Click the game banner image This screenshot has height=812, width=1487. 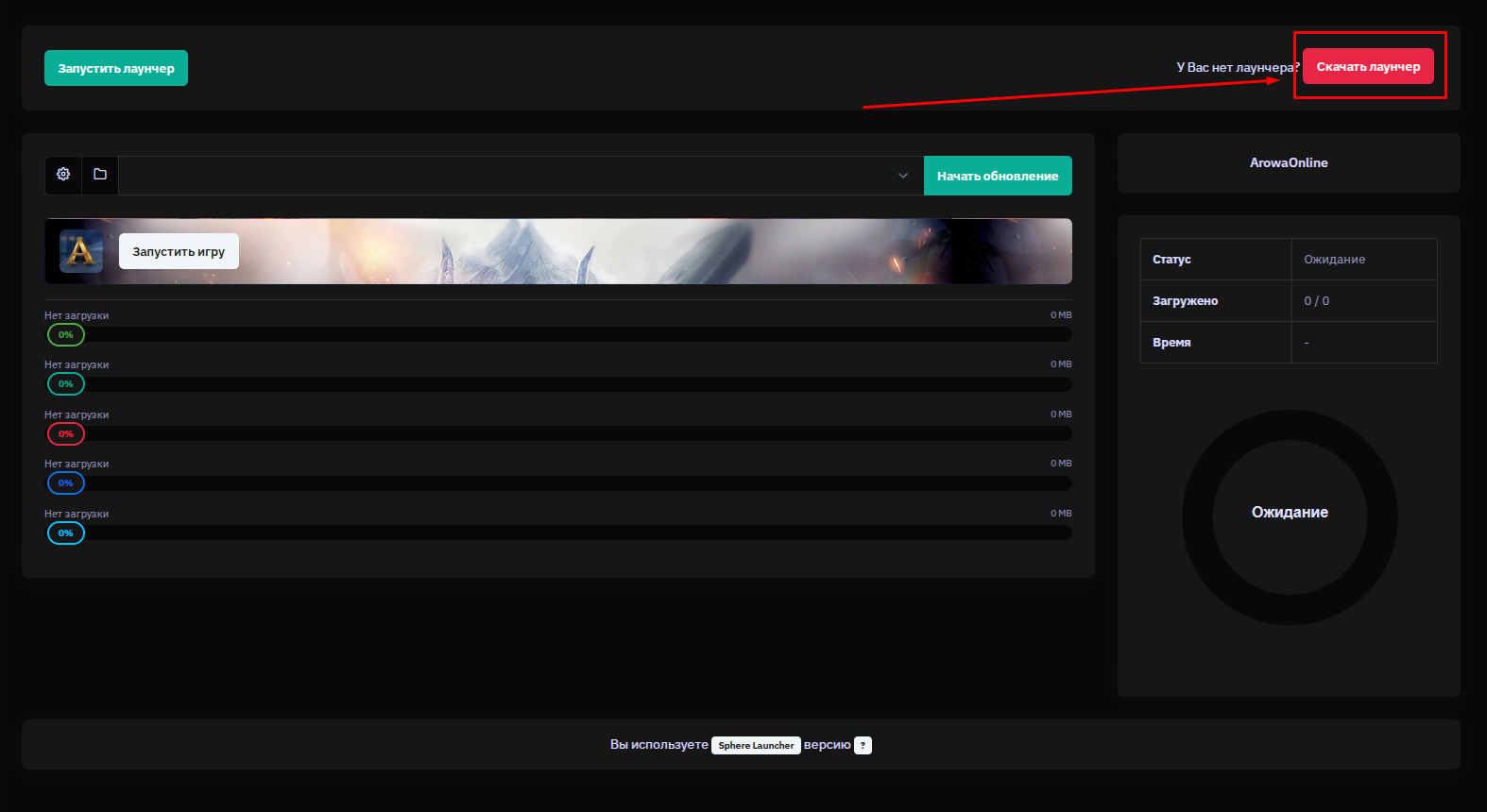[558, 251]
